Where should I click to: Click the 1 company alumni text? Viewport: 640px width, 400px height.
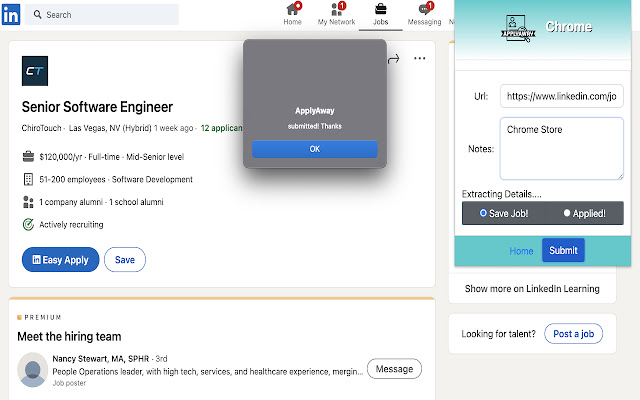tap(71, 202)
